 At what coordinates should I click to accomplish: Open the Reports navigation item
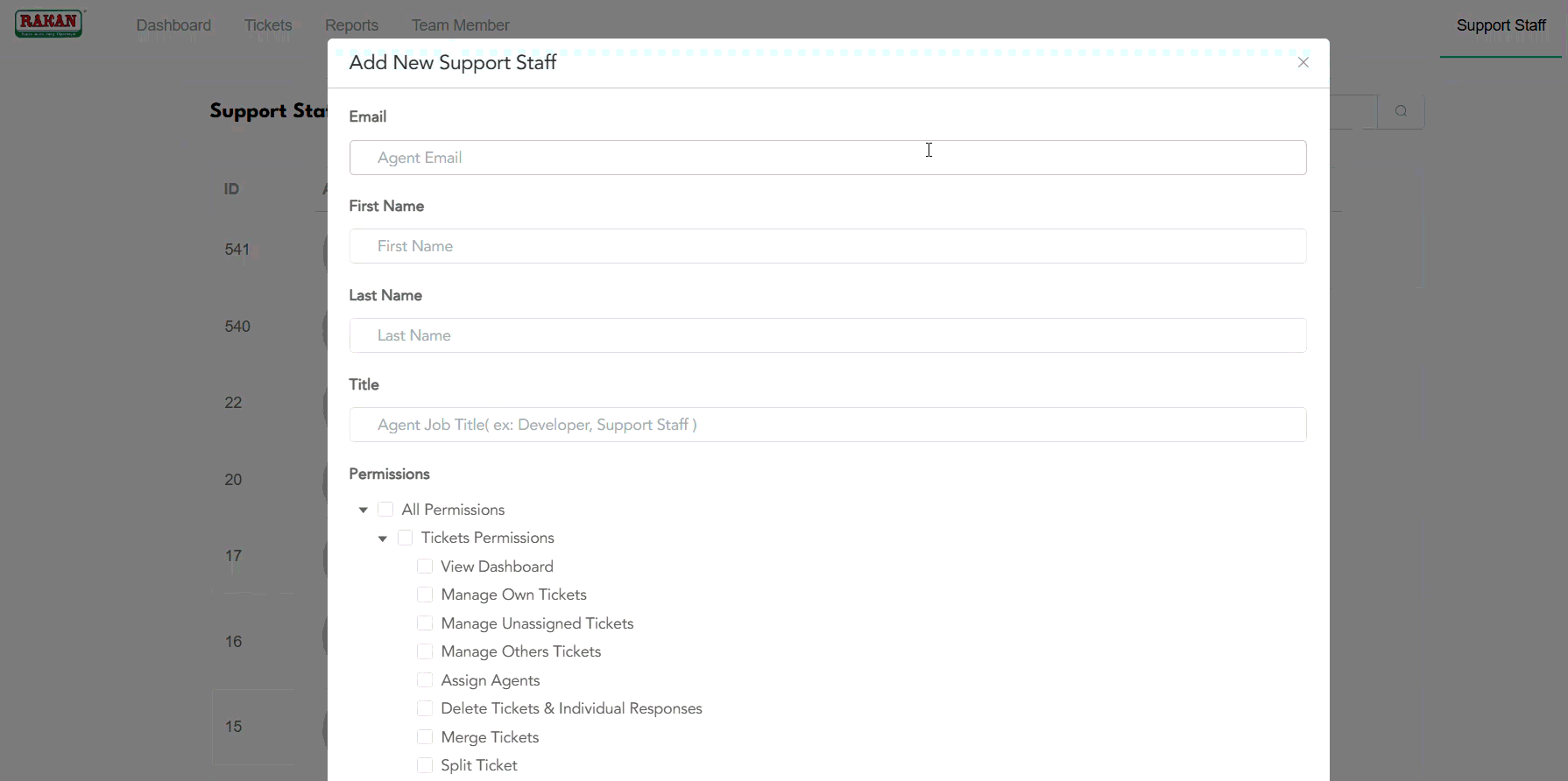click(351, 25)
